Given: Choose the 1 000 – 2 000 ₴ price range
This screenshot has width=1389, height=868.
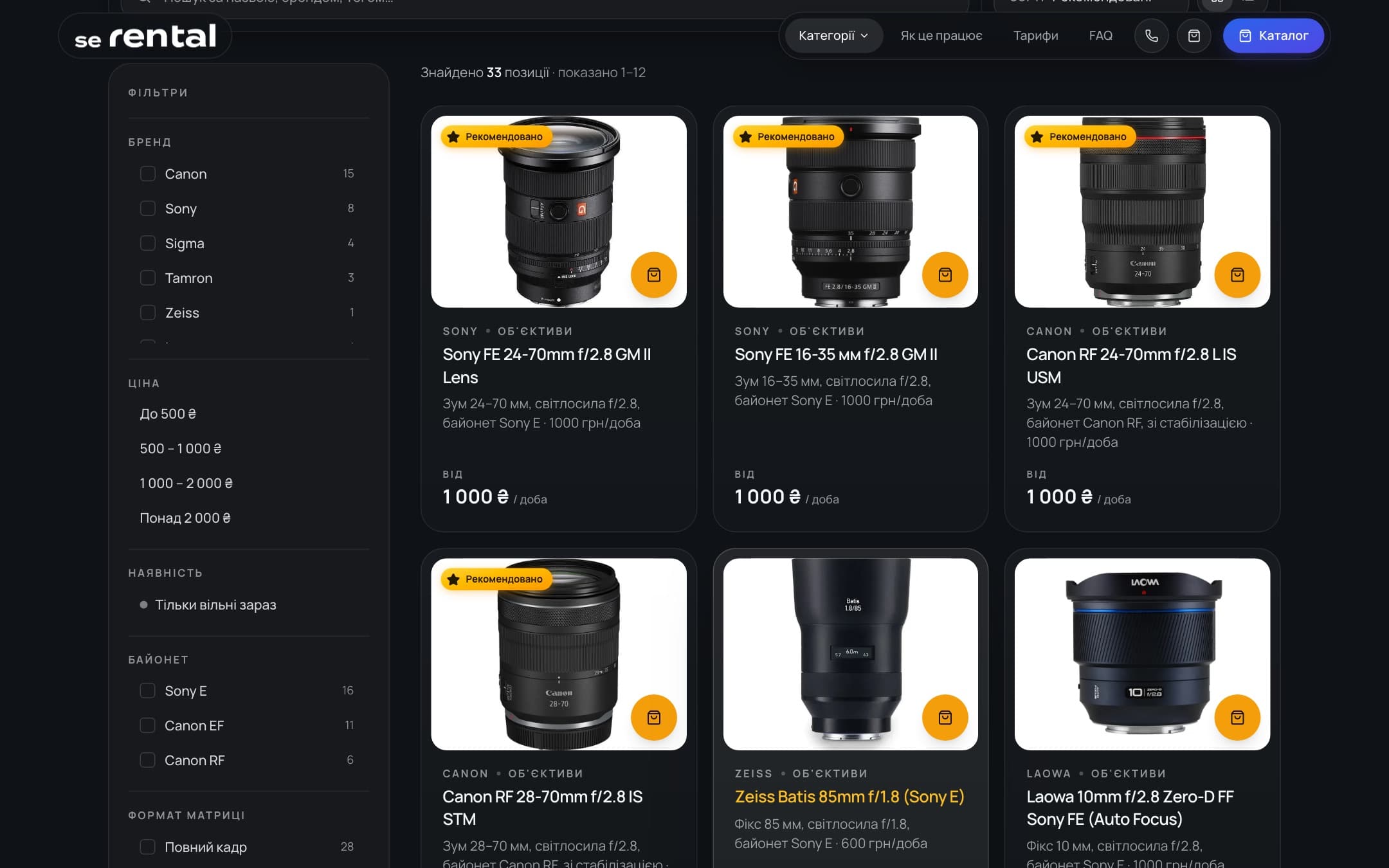Looking at the screenshot, I should 186,483.
